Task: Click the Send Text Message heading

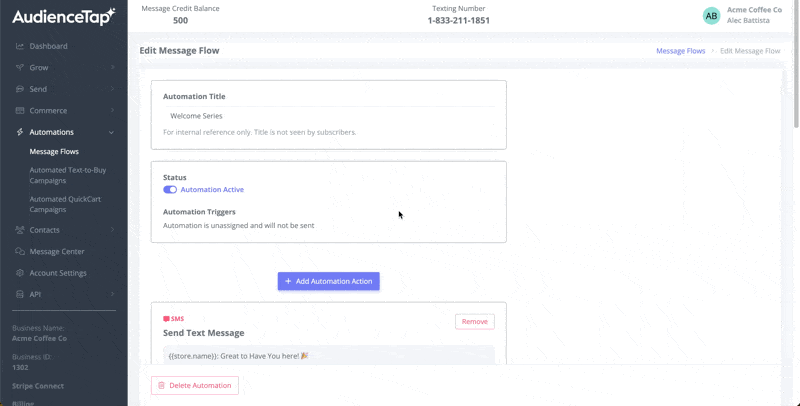Action: [x=204, y=333]
